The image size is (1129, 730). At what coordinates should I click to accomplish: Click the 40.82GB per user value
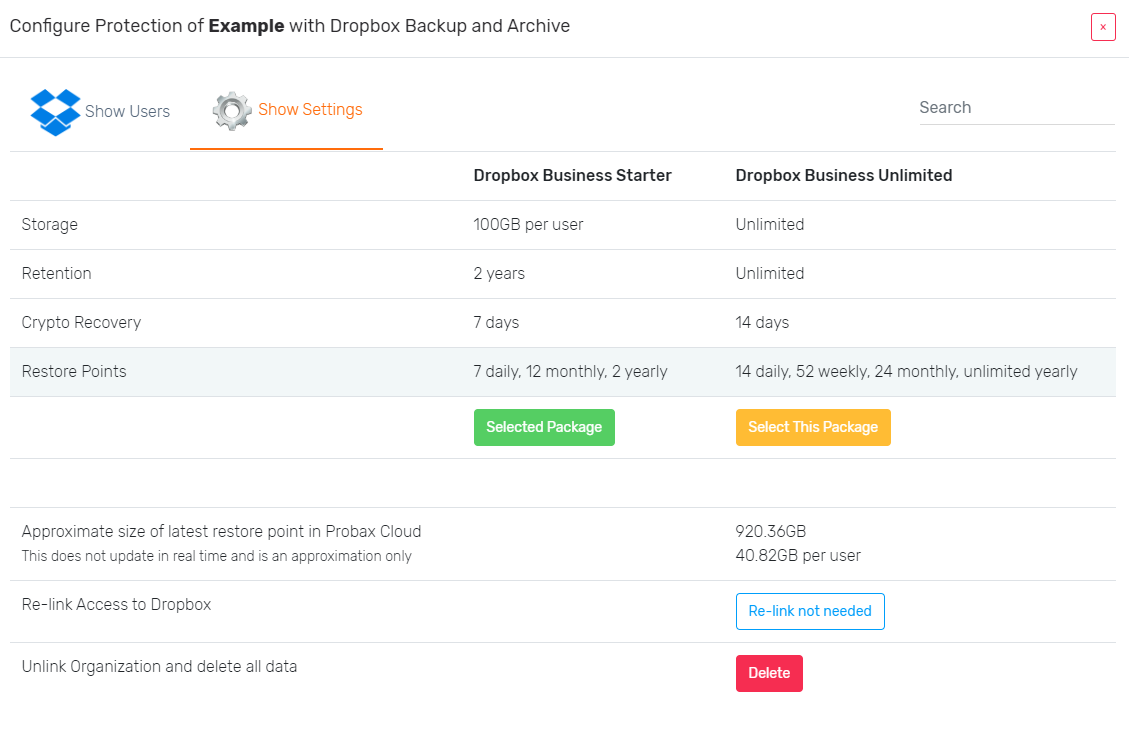[x=799, y=556]
